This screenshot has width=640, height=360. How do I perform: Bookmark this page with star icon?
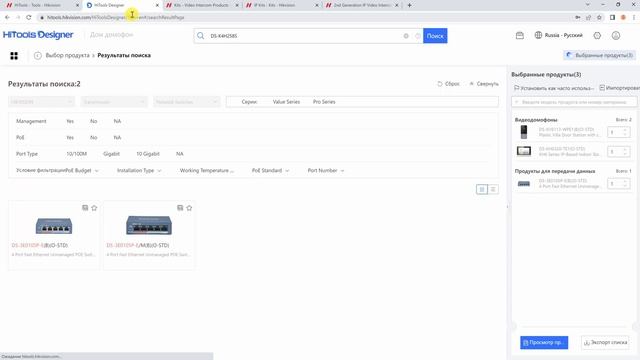(x=599, y=18)
